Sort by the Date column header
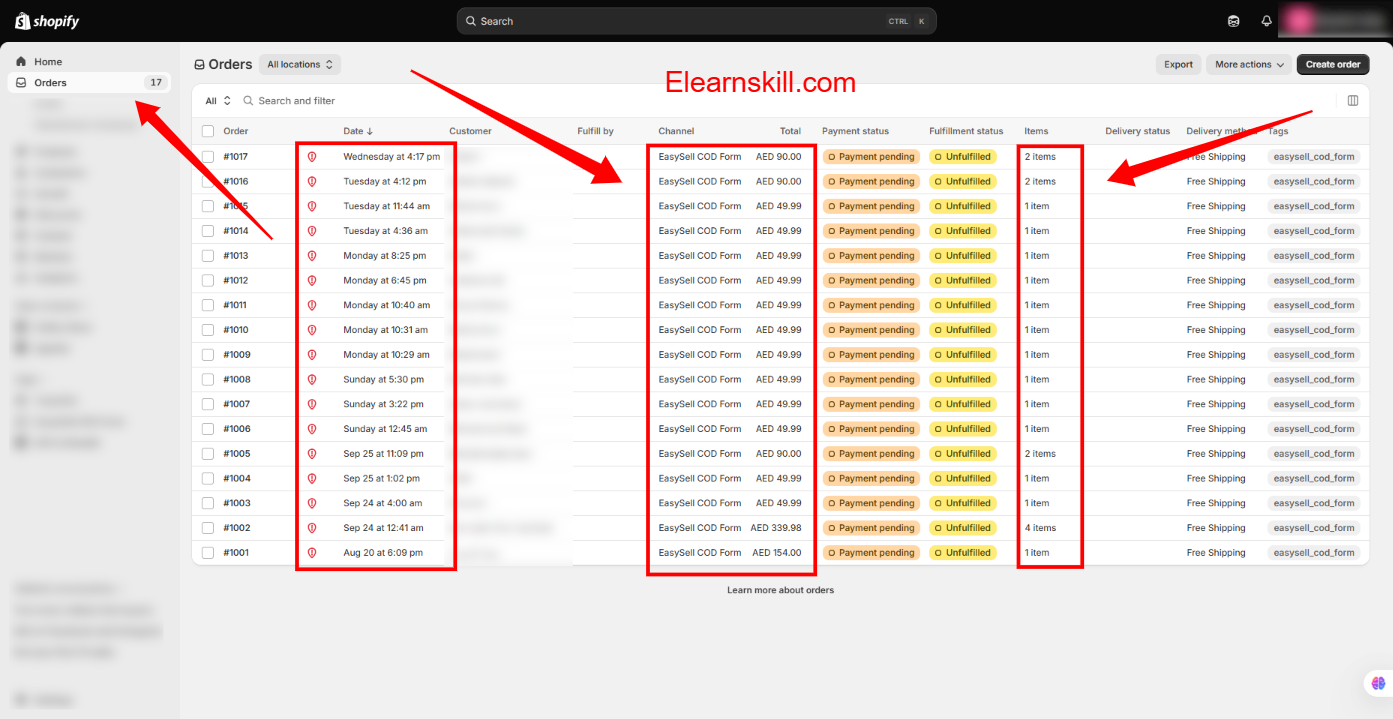Screen dimensions: 1393x719 click(358, 131)
